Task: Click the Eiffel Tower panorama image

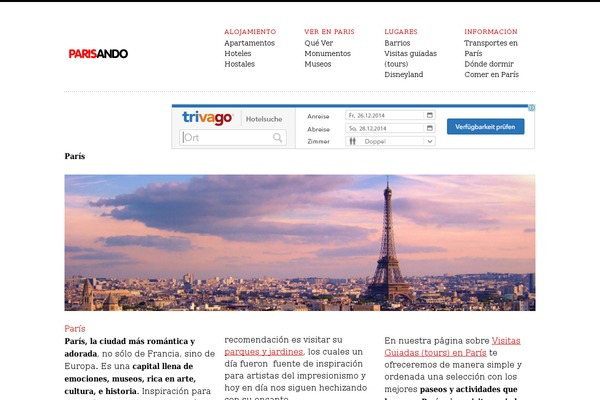Action: point(300,243)
